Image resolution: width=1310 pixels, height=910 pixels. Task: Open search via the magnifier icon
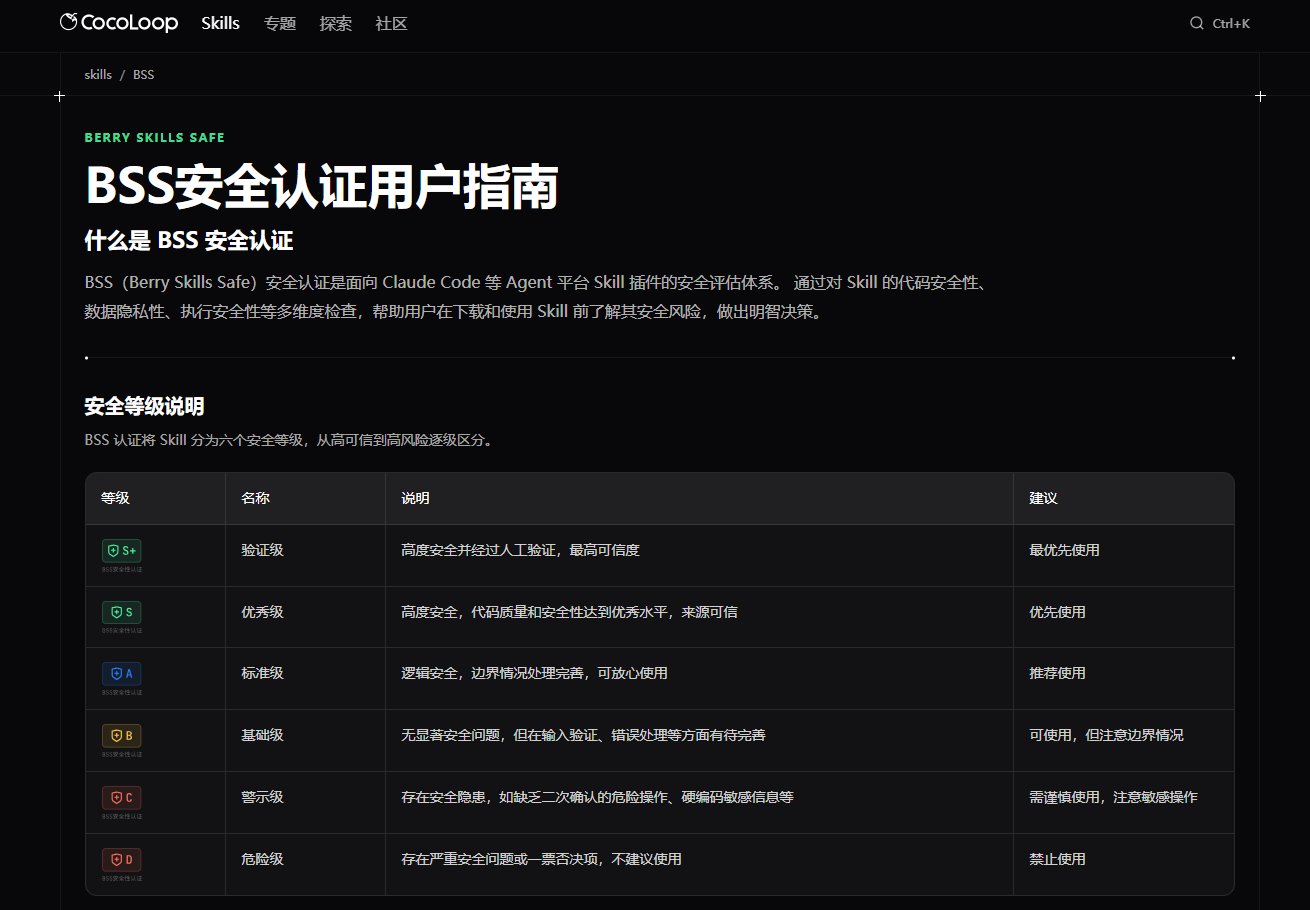1196,23
